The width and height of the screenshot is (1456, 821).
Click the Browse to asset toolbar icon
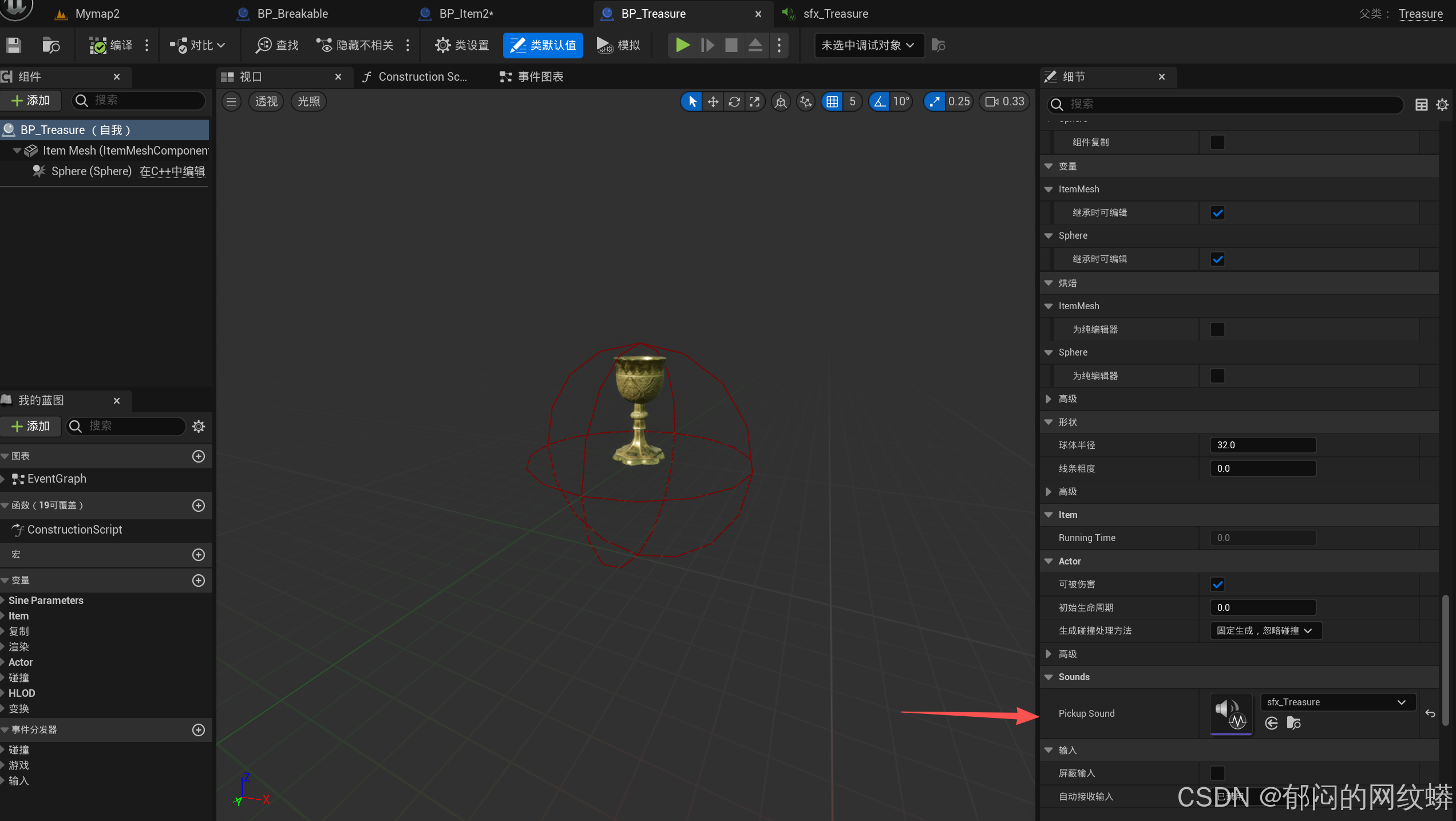(50, 45)
